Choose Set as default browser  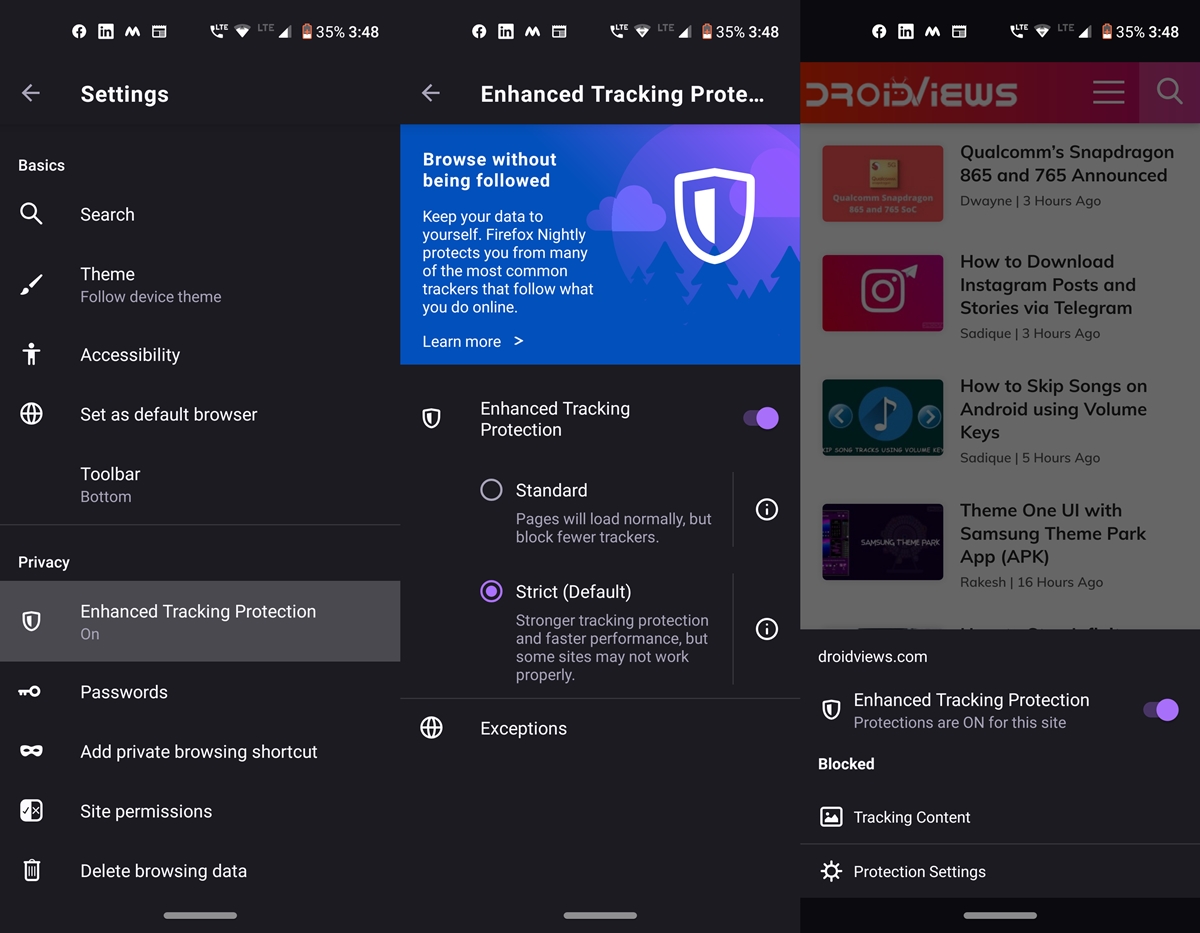click(x=200, y=414)
